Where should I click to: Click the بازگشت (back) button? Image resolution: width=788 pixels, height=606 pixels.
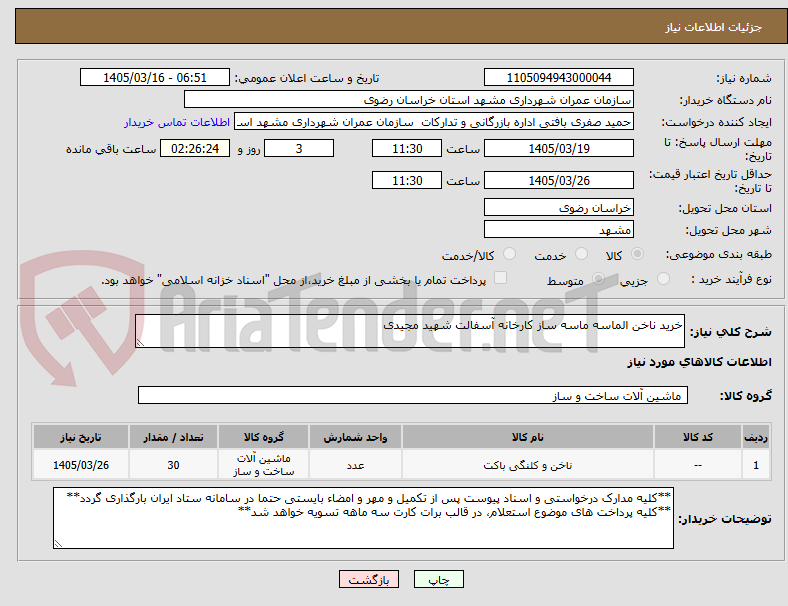click(x=369, y=579)
